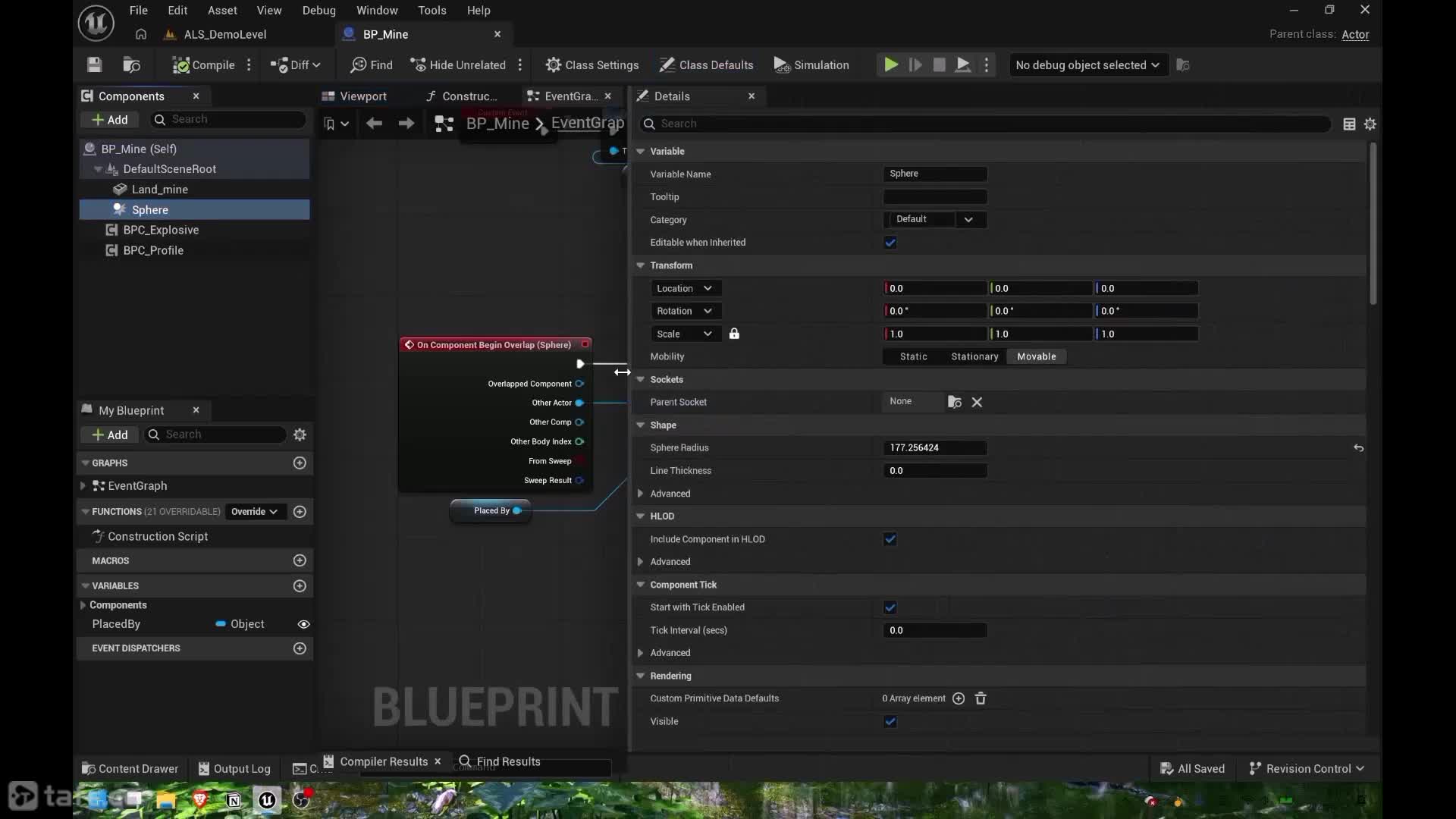The height and width of the screenshot is (819, 1456).
Task: Add a new graph with plus icon
Action: pyautogui.click(x=300, y=463)
